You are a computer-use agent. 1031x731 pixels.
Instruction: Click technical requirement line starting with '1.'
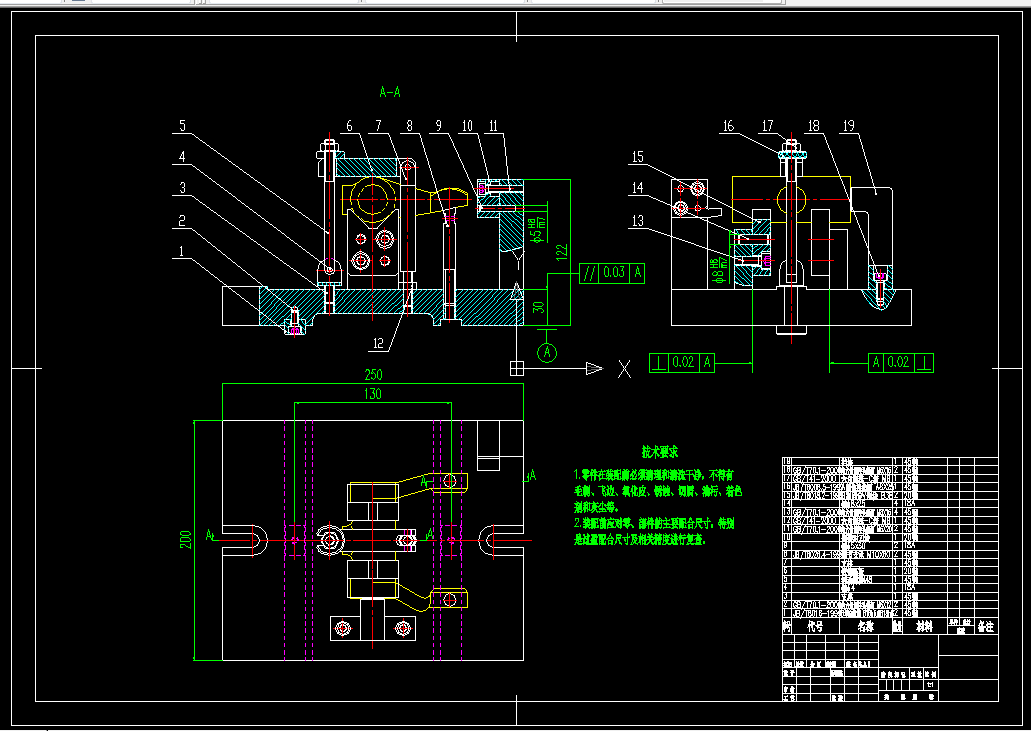tap(654, 475)
